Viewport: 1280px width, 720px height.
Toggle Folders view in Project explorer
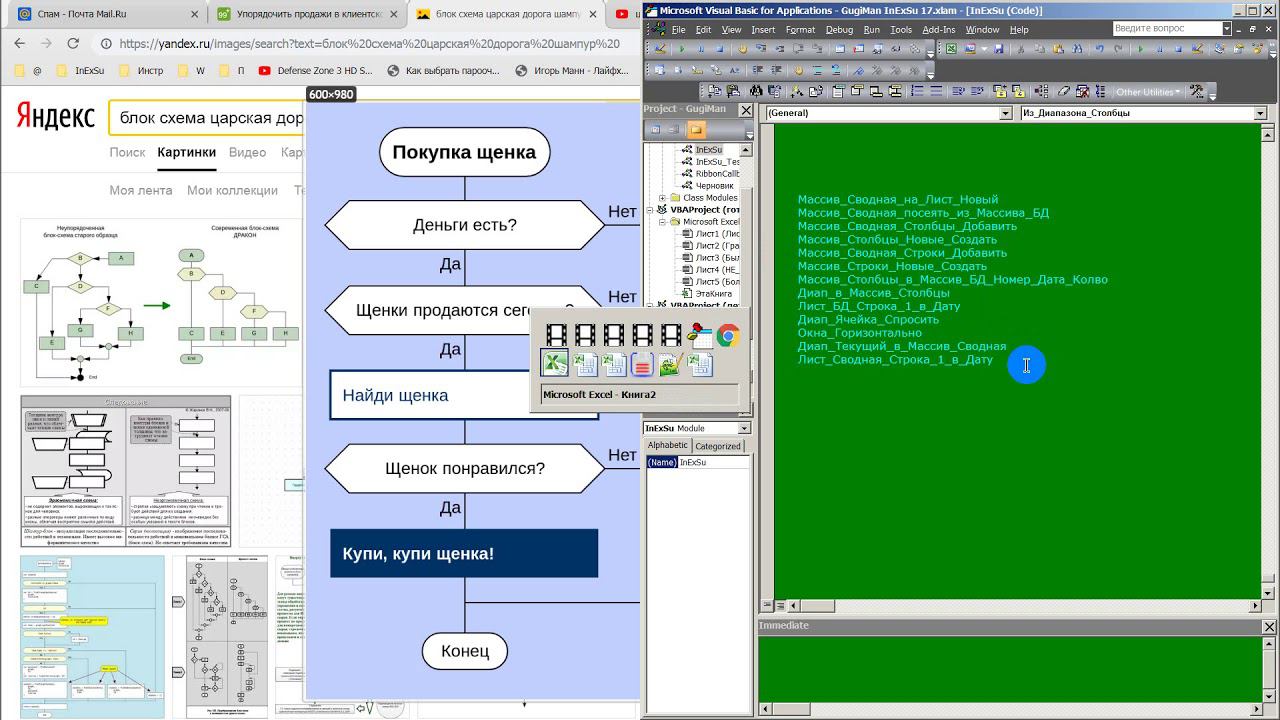(x=696, y=130)
